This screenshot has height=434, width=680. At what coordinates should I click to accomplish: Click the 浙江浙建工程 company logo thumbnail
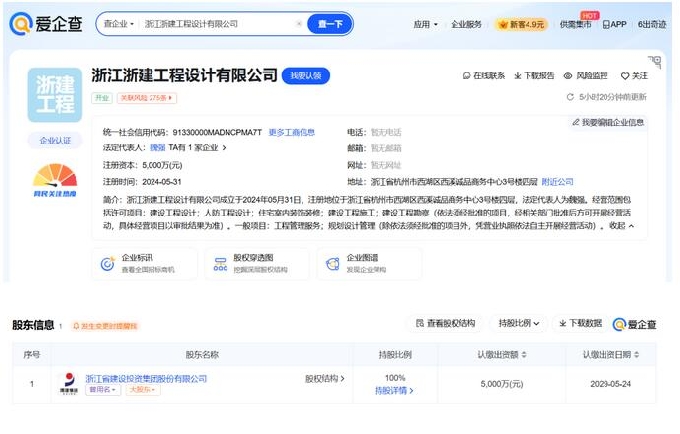[x=55, y=93]
